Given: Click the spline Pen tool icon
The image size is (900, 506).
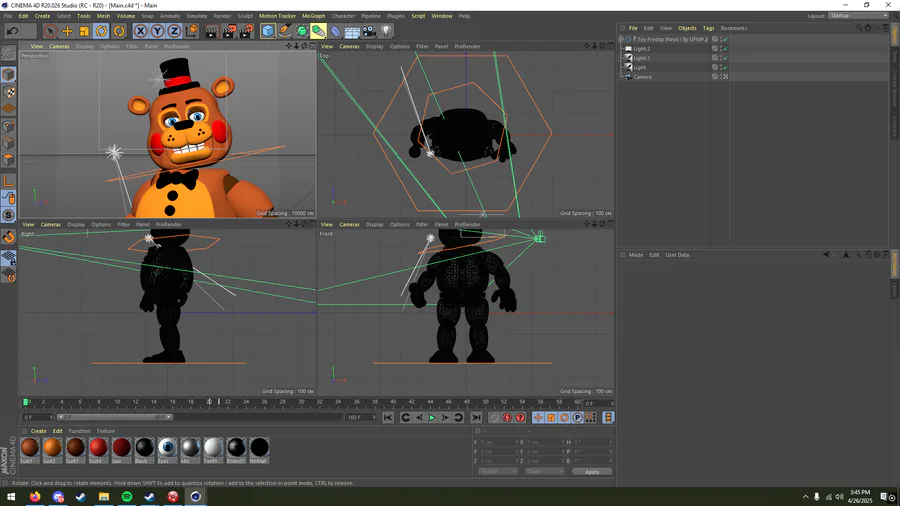Looking at the screenshot, I should (285, 31).
